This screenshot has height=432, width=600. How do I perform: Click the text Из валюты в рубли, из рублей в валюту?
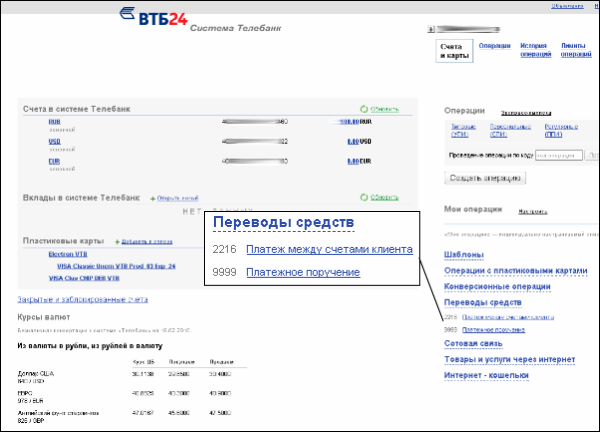click(x=90, y=346)
